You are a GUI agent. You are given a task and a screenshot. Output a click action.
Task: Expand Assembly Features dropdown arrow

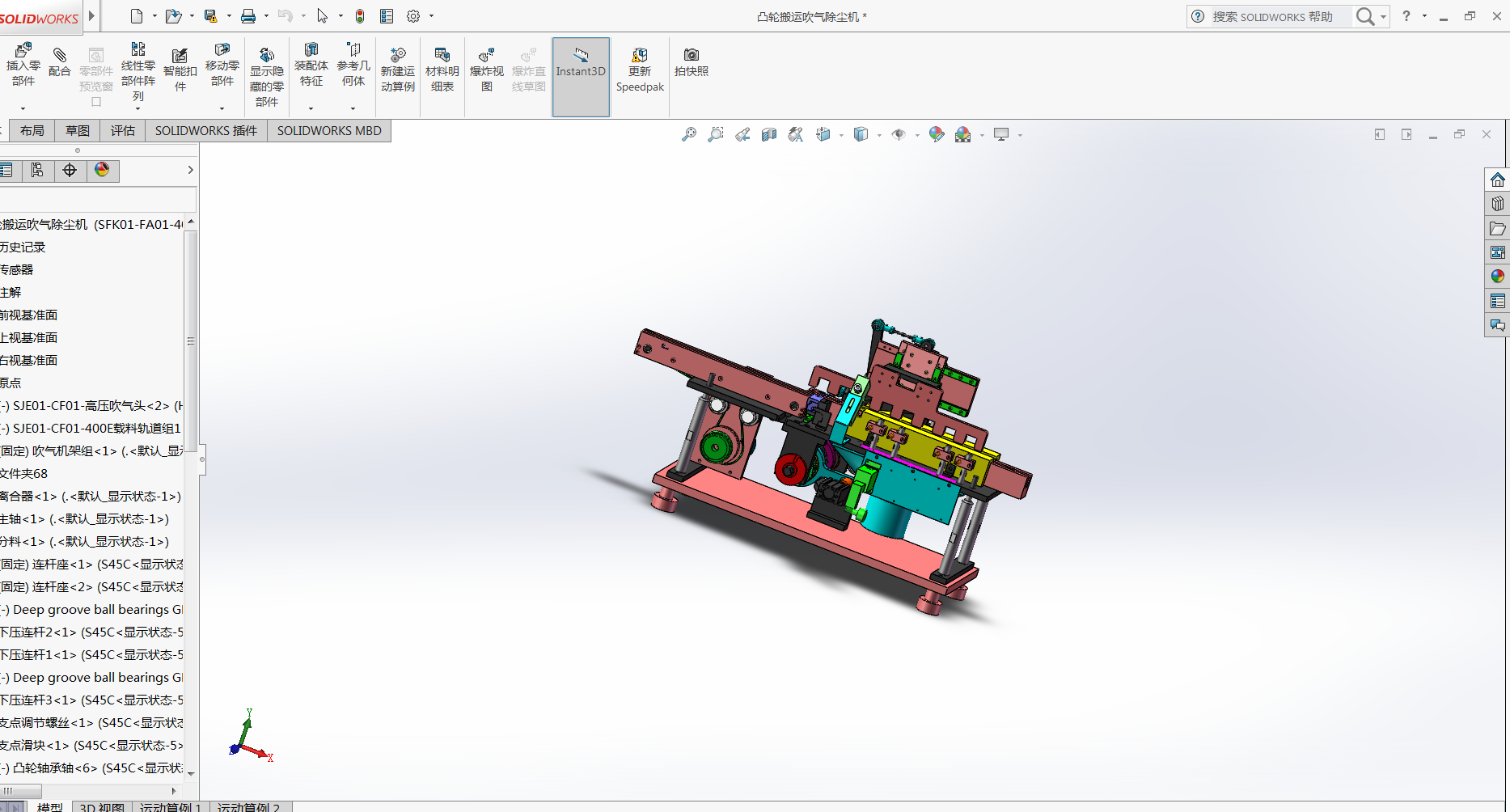tap(311, 108)
